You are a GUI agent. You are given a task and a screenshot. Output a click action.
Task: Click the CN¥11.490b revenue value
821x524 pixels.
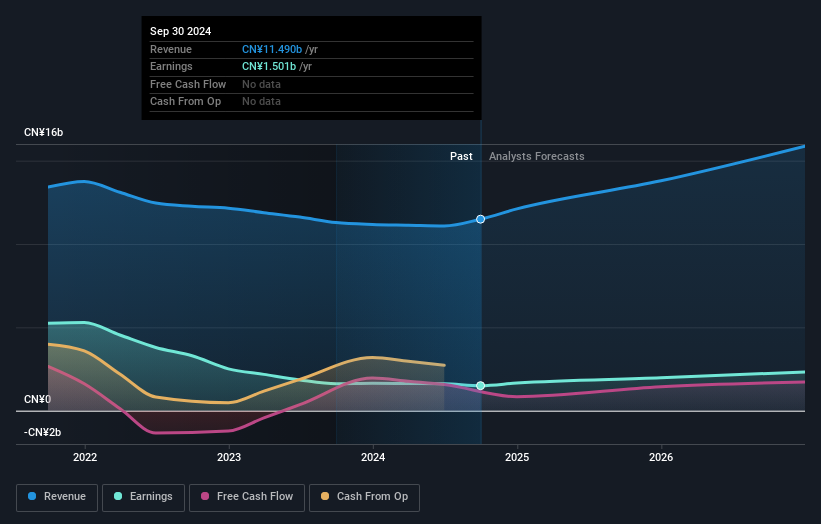pos(272,49)
